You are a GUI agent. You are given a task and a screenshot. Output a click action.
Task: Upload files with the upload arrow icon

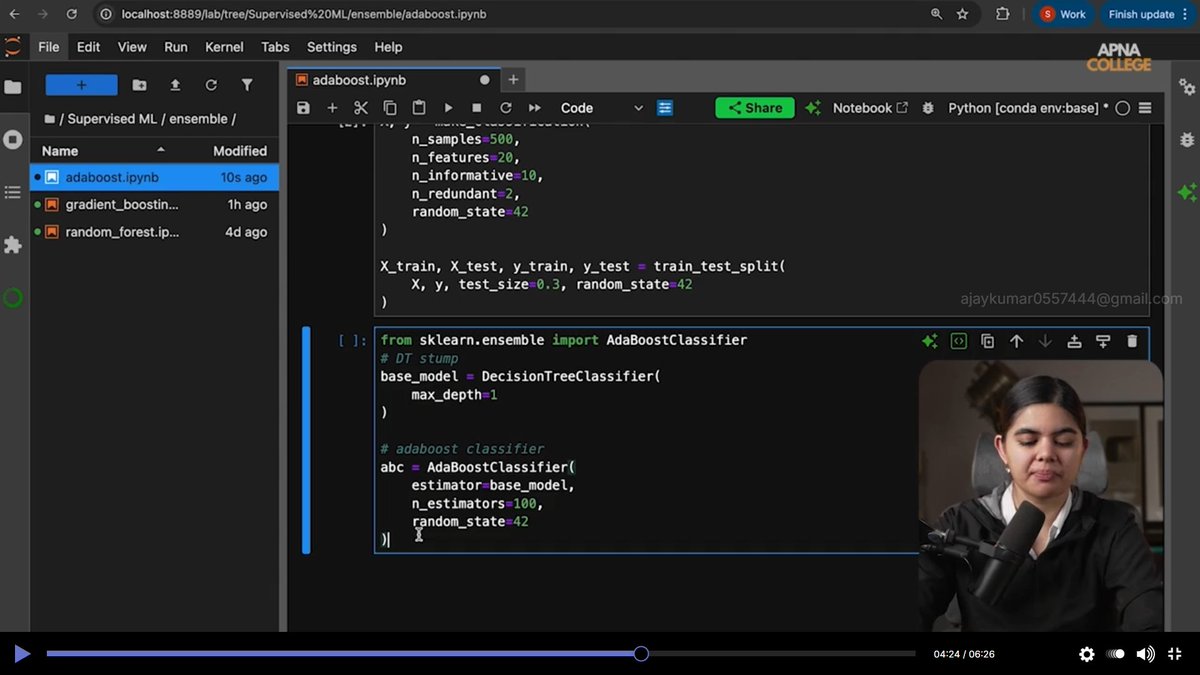coord(175,85)
